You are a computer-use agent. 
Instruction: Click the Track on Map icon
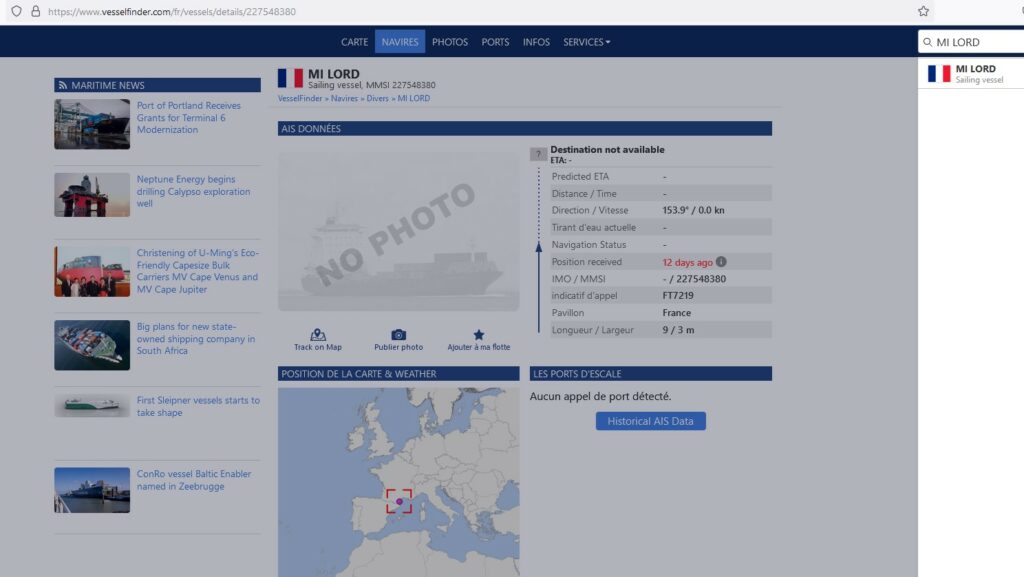318,335
